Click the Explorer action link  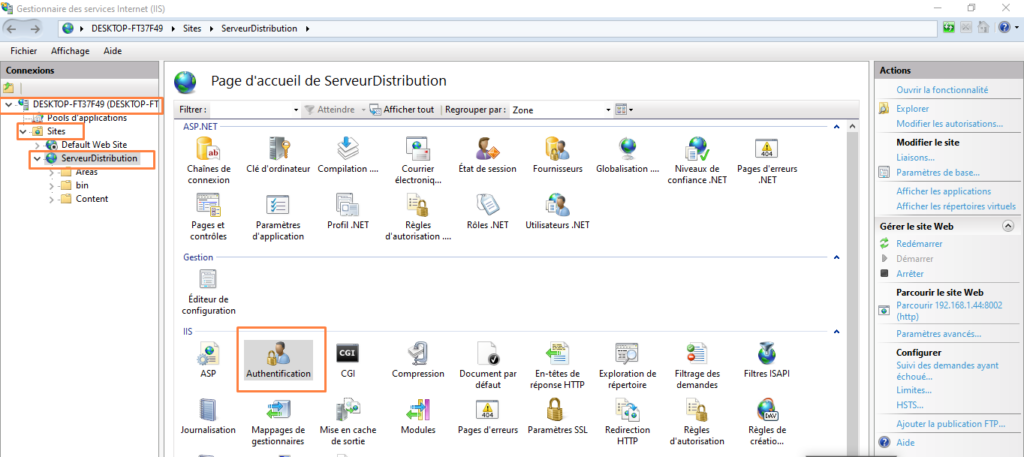pos(912,108)
